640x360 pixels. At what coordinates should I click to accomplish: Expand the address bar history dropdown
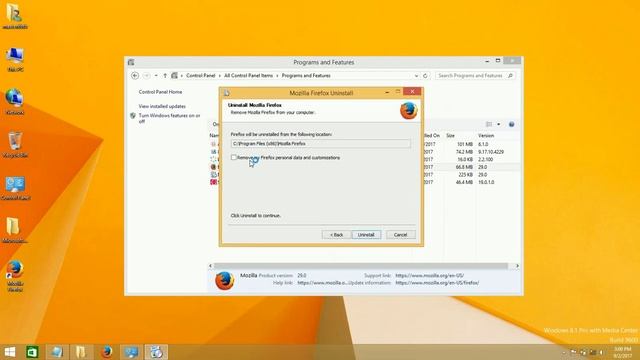click(x=416, y=76)
